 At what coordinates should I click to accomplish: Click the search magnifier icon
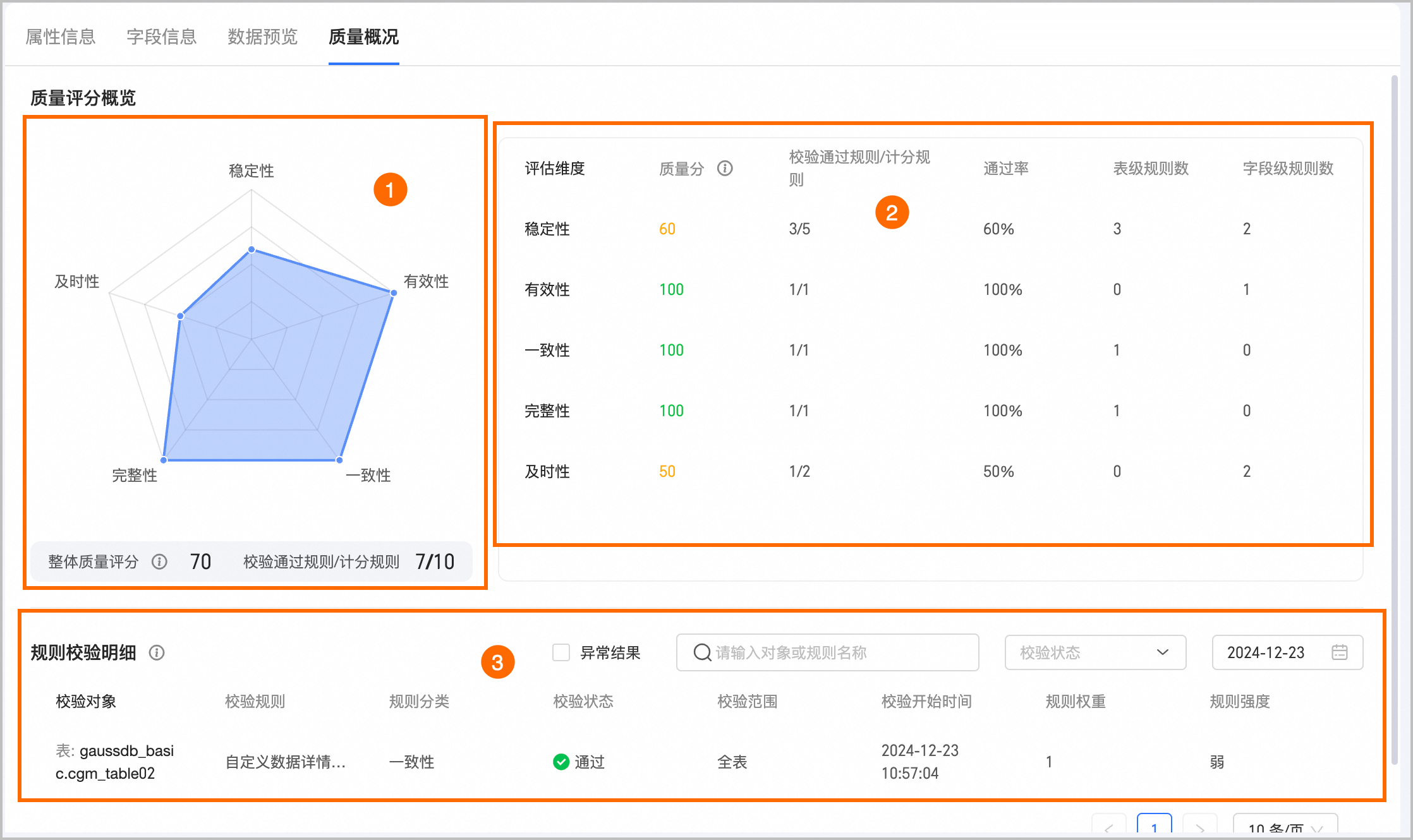point(702,652)
